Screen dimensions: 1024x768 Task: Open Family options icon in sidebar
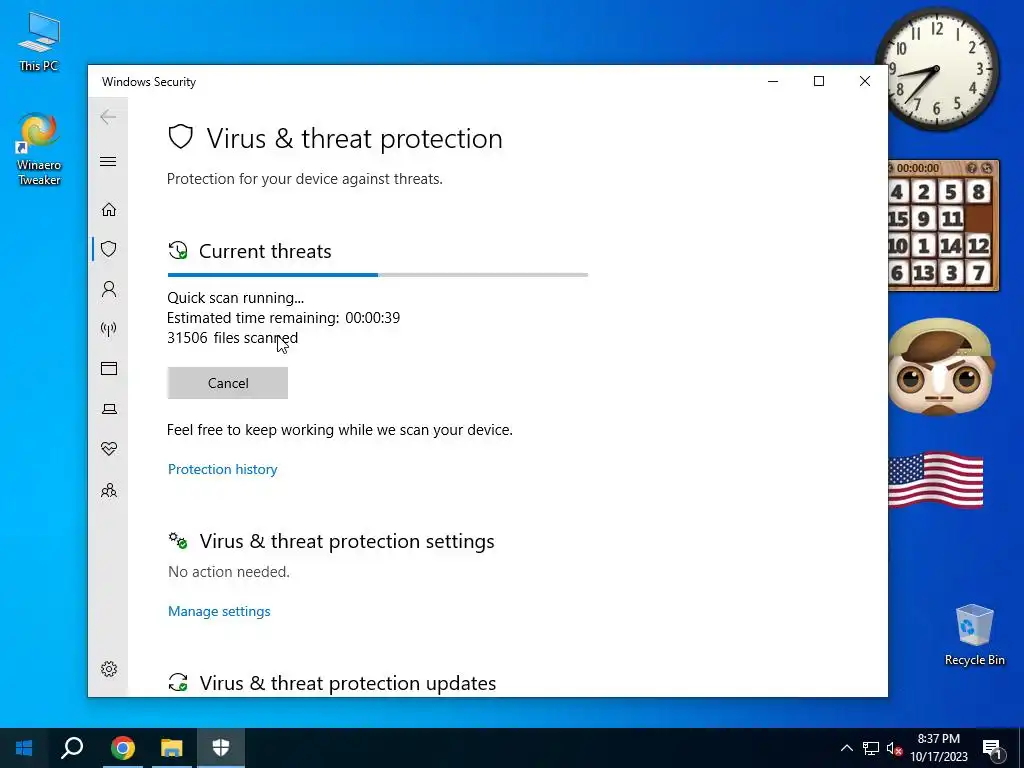coord(108,490)
